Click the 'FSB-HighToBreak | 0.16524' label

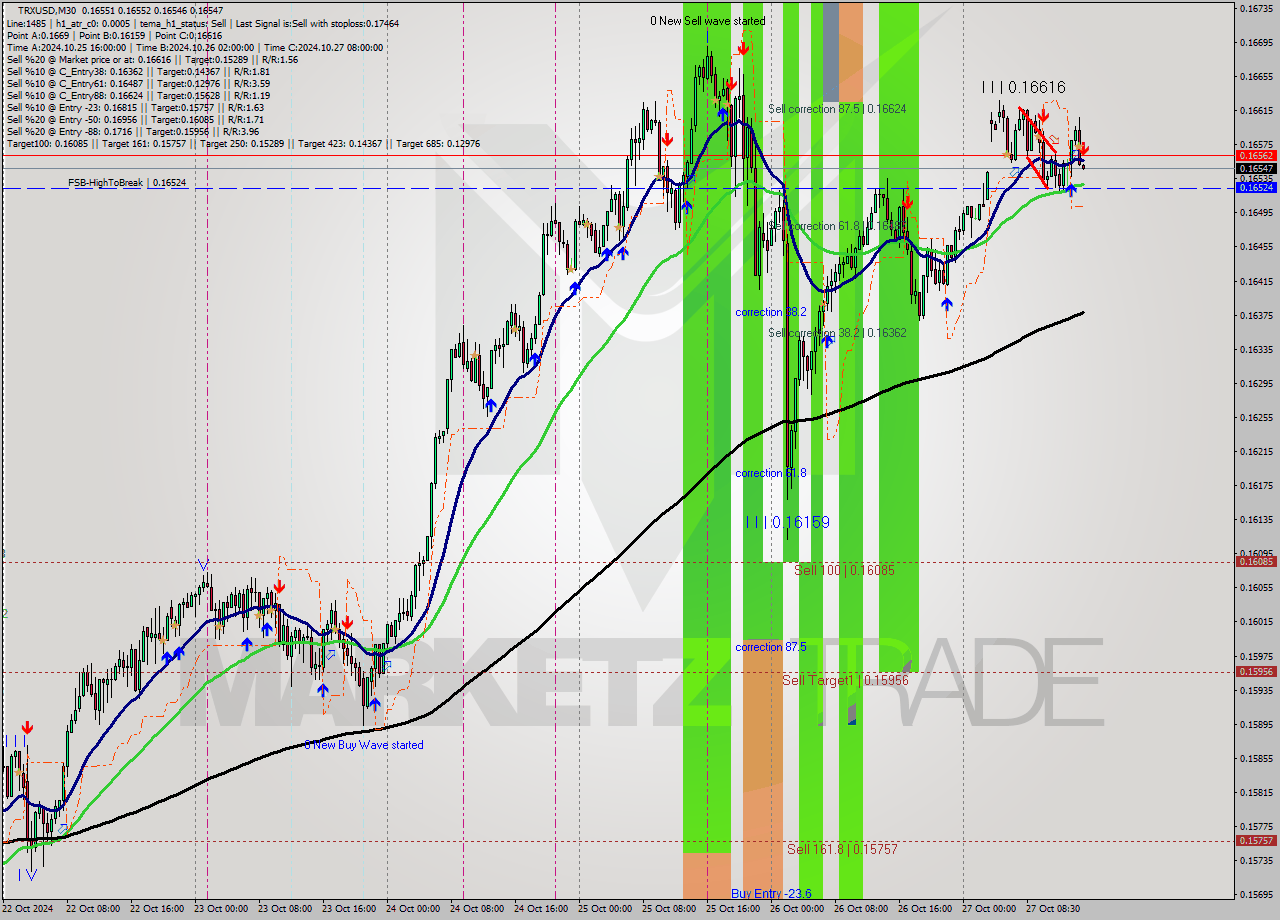coord(127,183)
